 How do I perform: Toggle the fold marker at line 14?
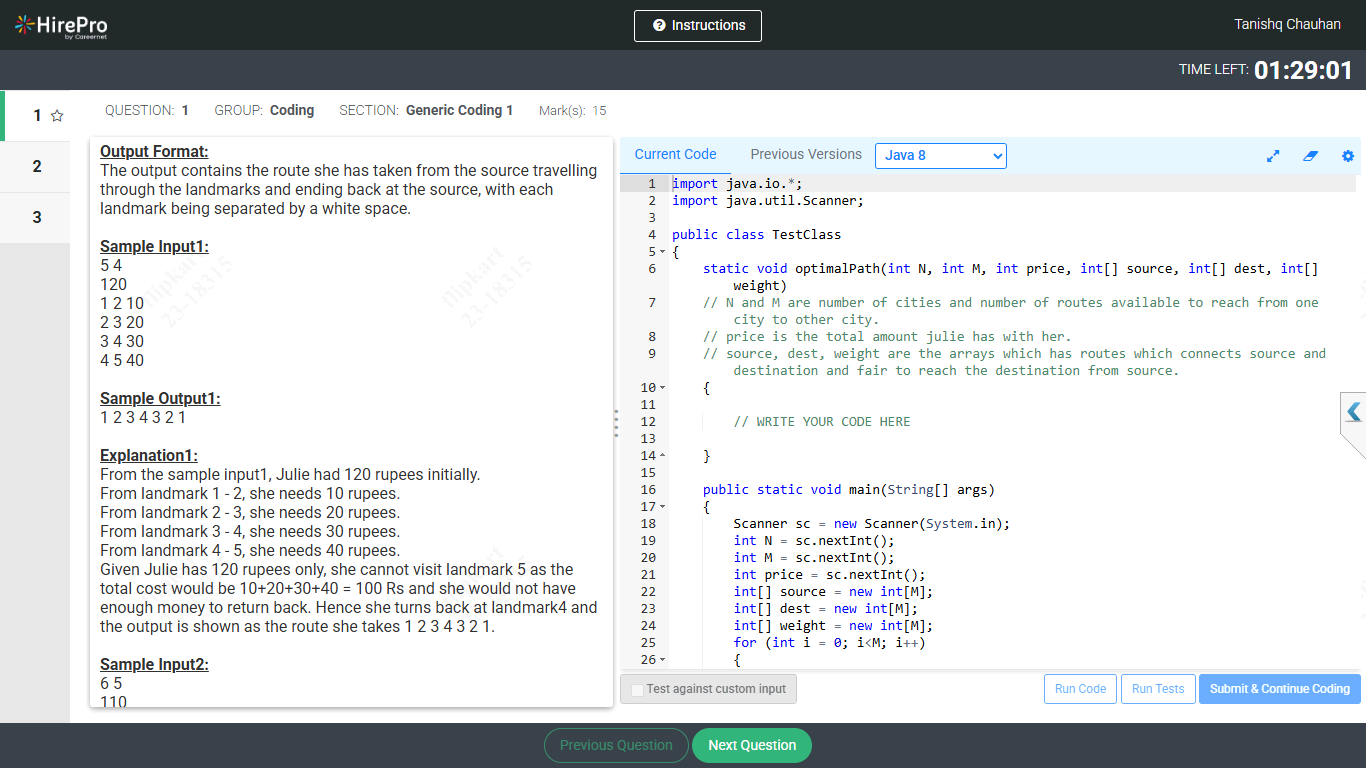point(662,456)
